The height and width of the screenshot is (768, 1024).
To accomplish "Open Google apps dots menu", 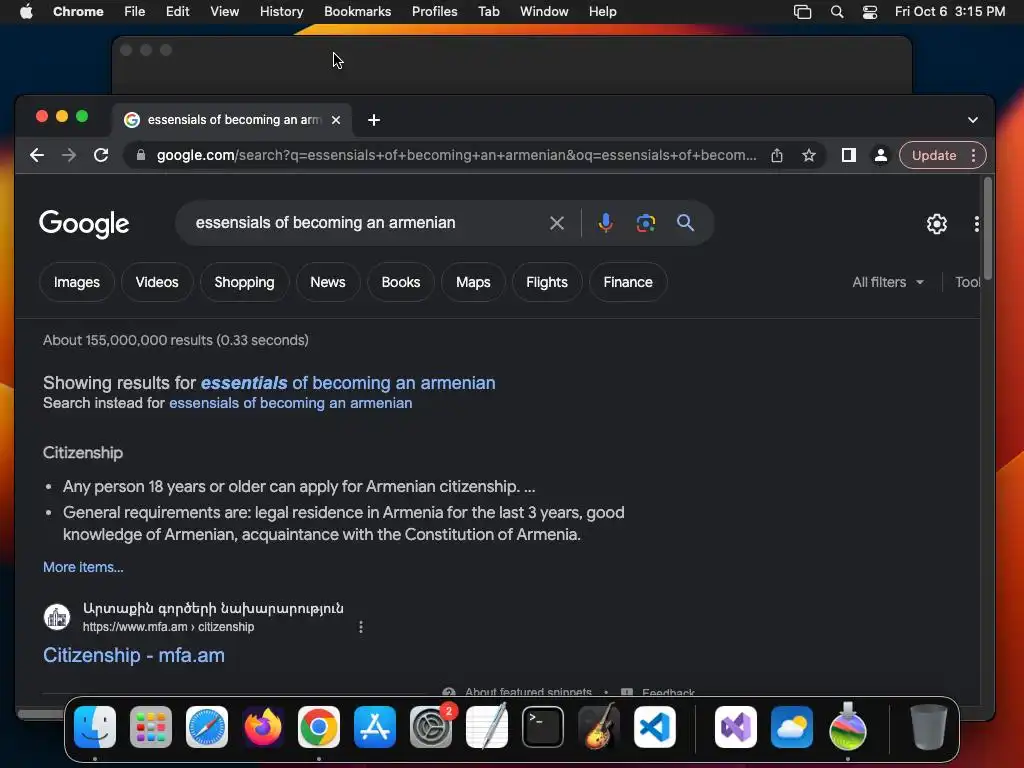I will (976, 224).
